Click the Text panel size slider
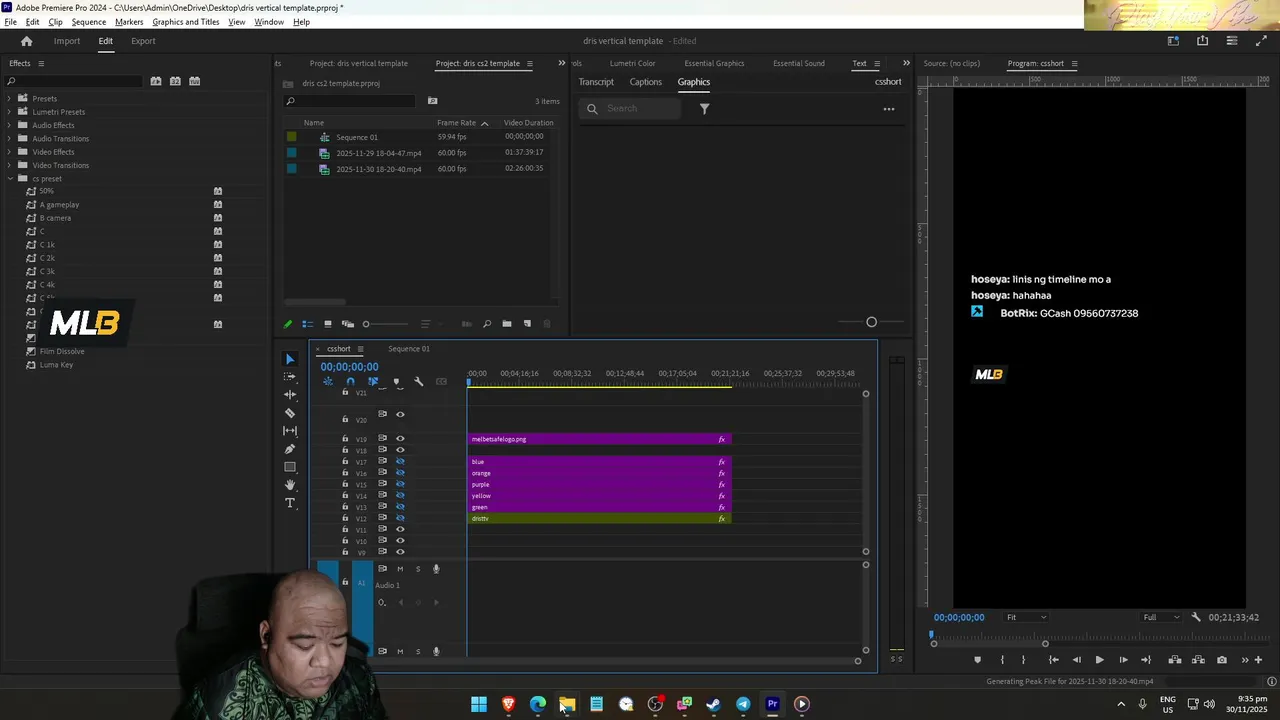This screenshot has height=720, width=1280. [871, 322]
